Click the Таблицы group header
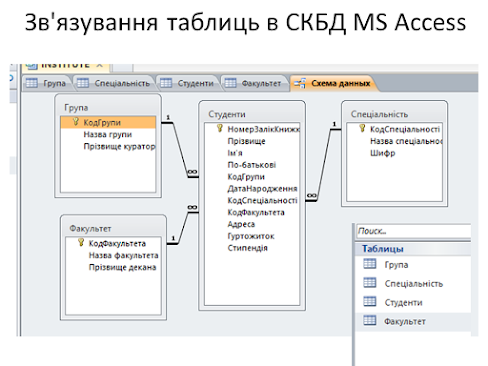 click(x=413, y=249)
